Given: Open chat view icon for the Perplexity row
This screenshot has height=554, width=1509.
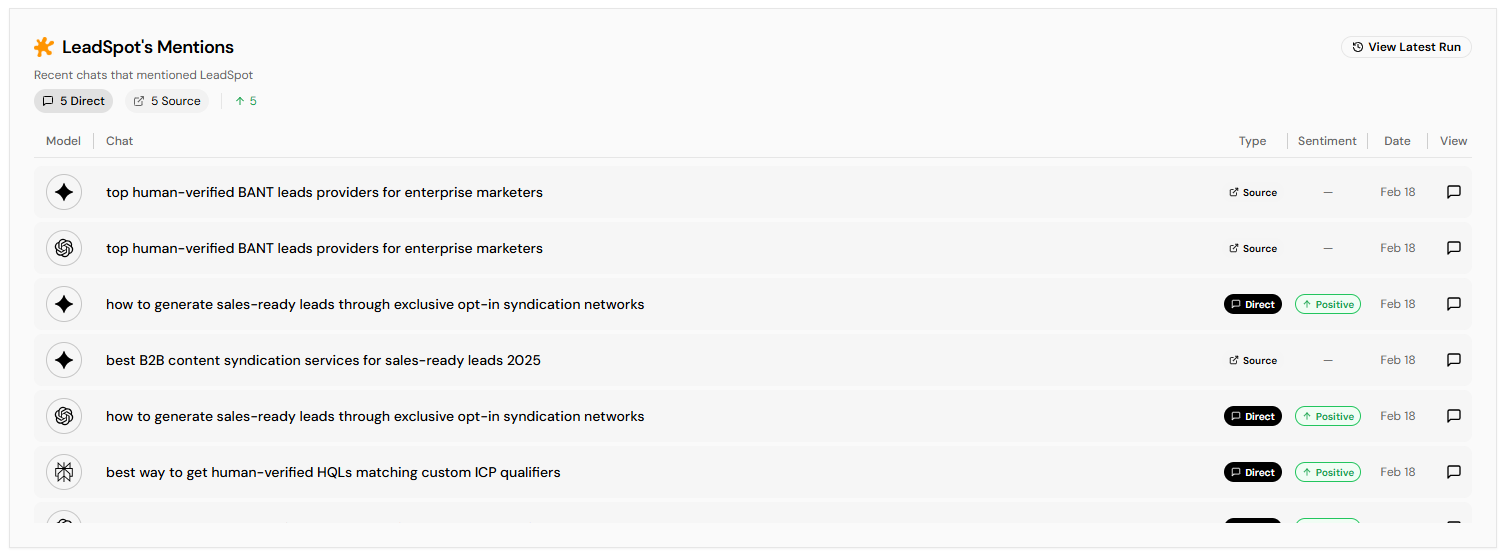Looking at the screenshot, I should pos(1453,472).
